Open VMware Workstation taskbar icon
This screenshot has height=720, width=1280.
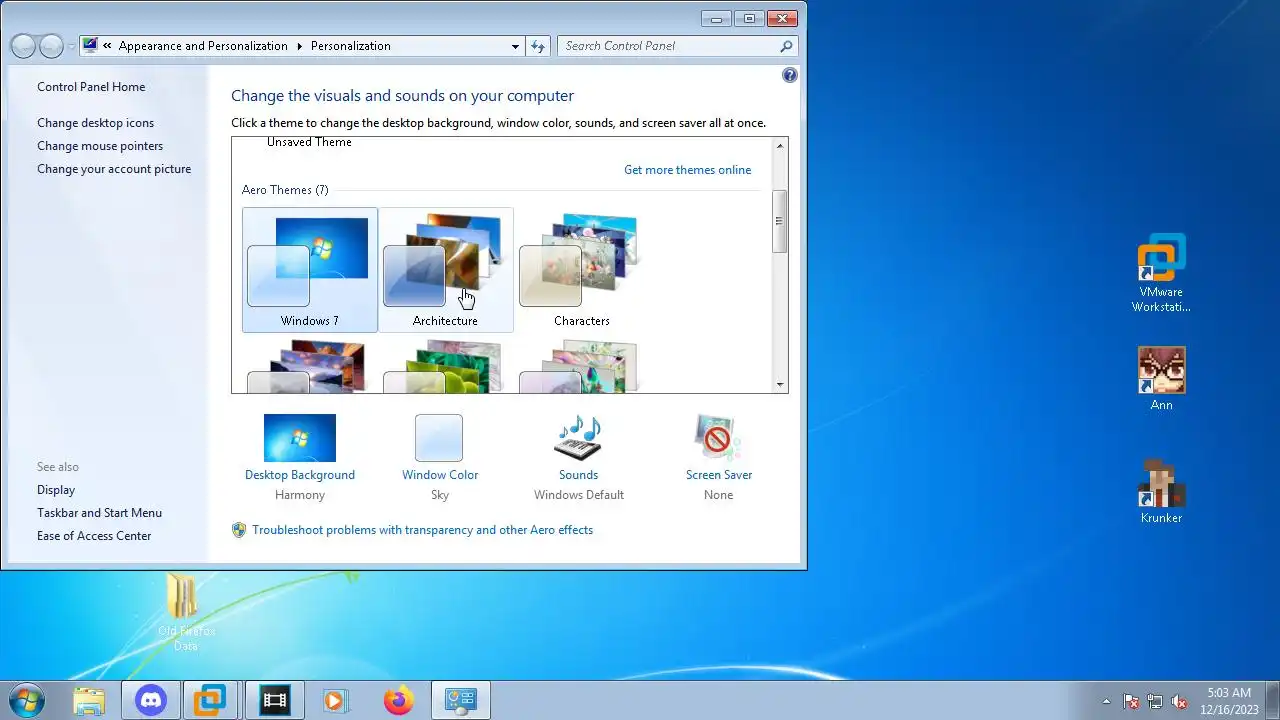click(x=210, y=700)
